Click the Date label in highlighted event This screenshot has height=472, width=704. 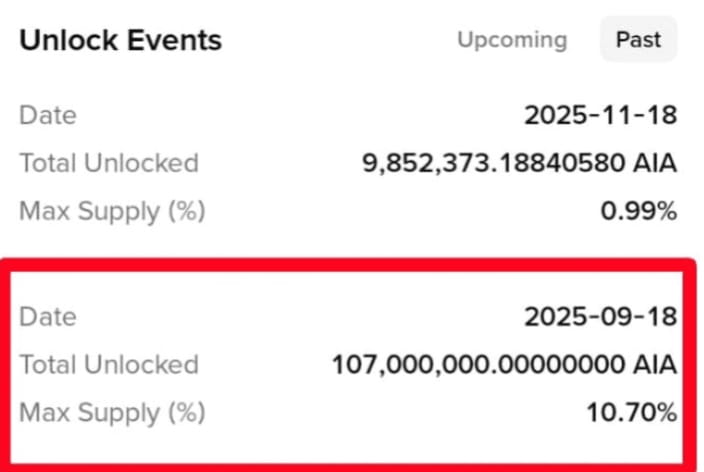48,317
